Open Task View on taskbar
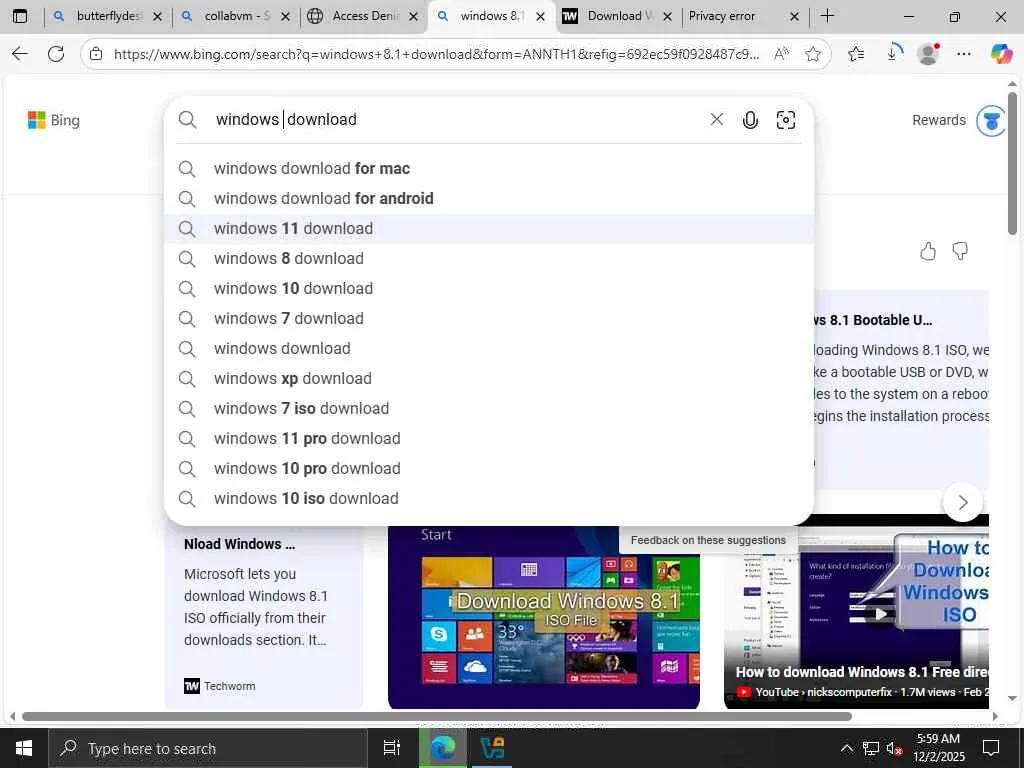 coord(392,748)
